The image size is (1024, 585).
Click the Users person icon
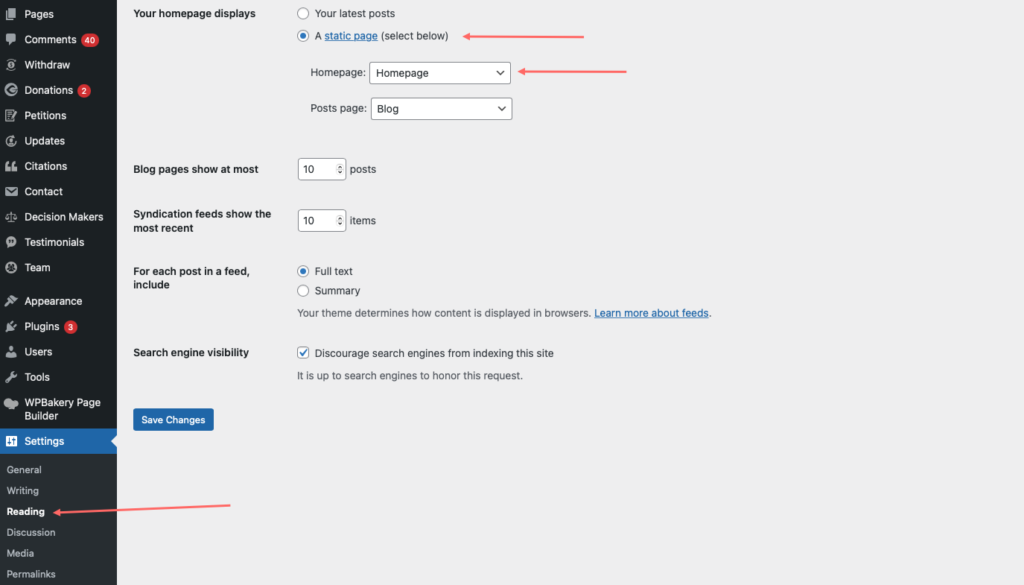click(x=11, y=352)
